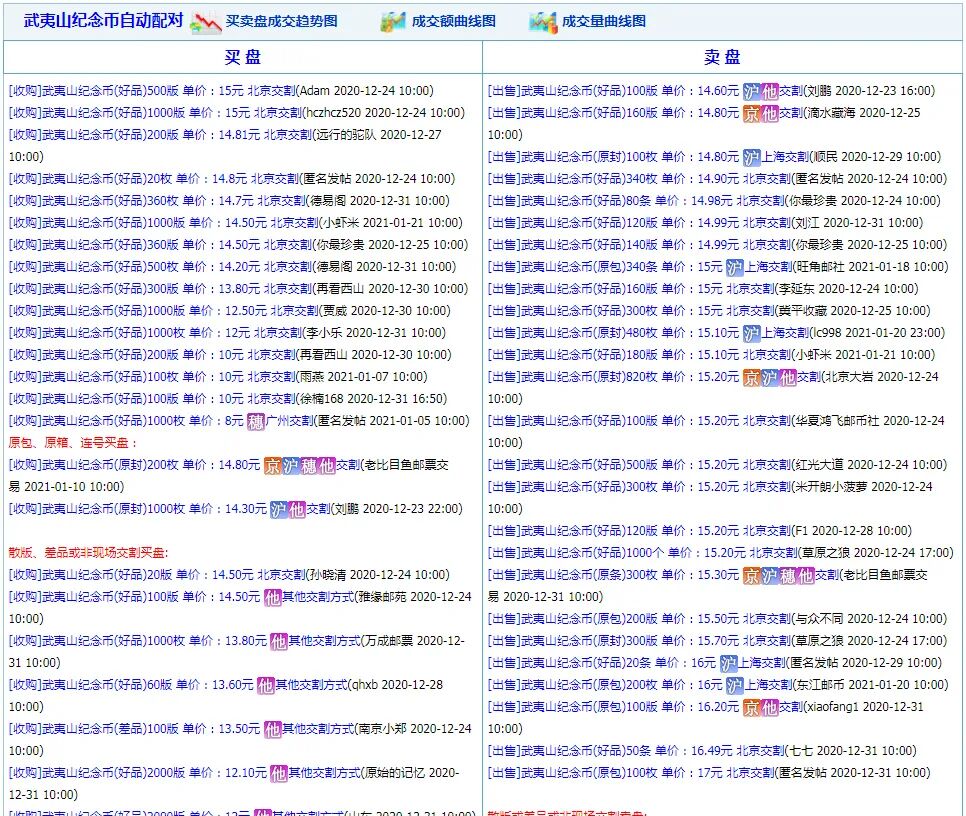
Task: Click 他 badge in qhxb buy row
Action: (265, 685)
